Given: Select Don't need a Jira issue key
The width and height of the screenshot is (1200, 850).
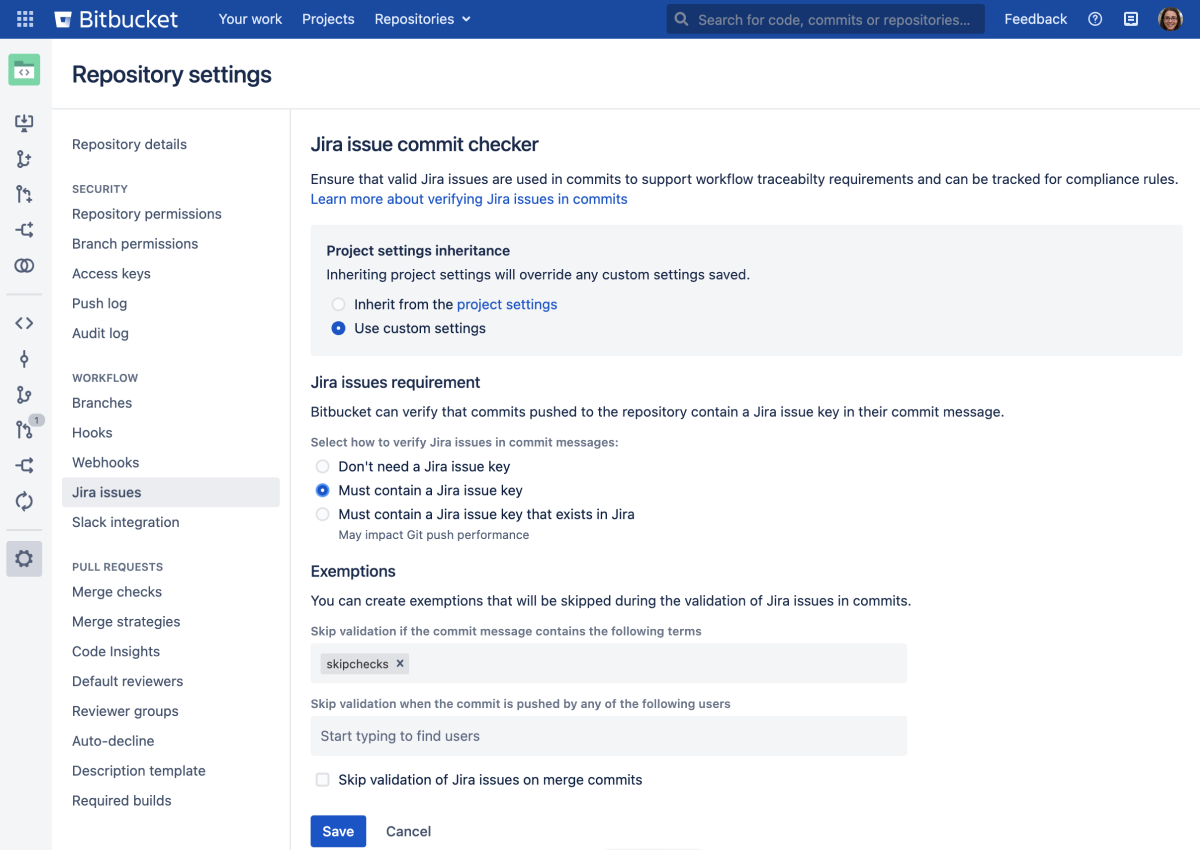Looking at the screenshot, I should [x=322, y=466].
